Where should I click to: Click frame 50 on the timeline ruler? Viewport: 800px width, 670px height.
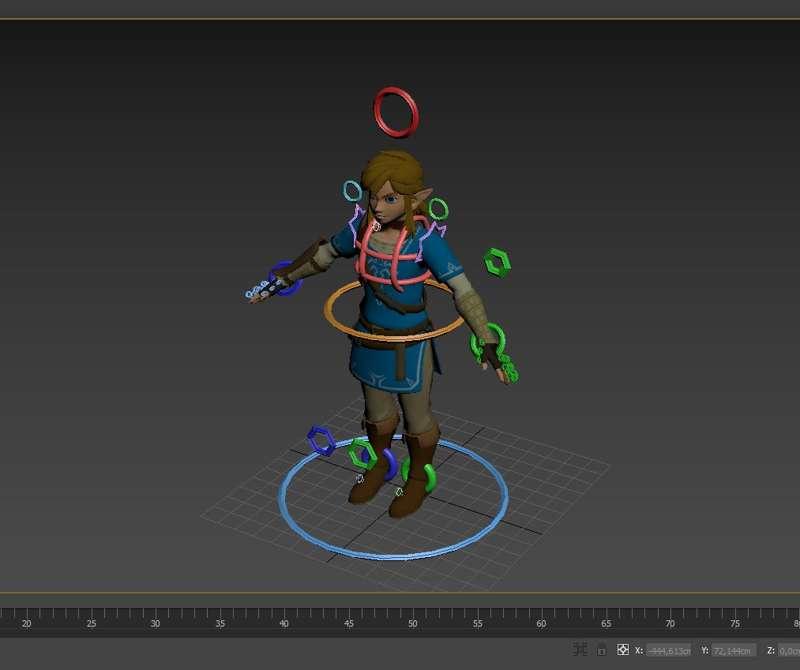pyautogui.click(x=413, y=624)
